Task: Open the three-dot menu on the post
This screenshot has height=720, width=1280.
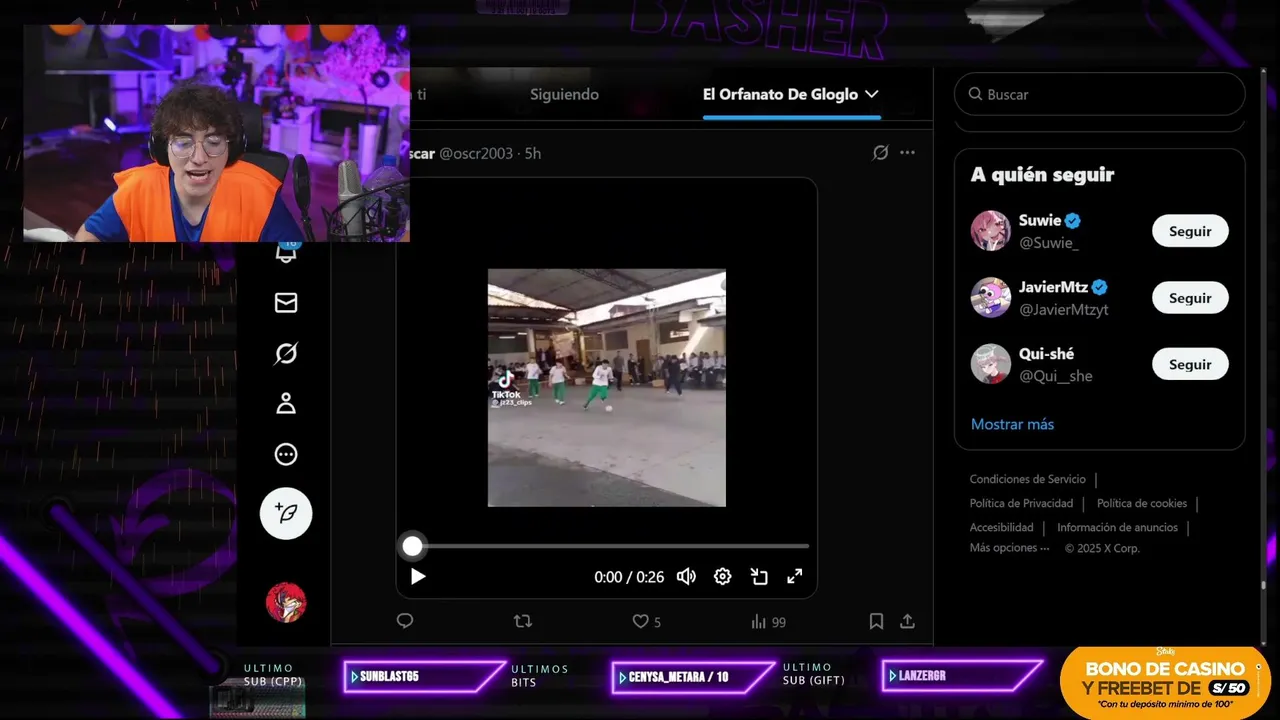Action: pyautogui.click(x=907, y=153)
